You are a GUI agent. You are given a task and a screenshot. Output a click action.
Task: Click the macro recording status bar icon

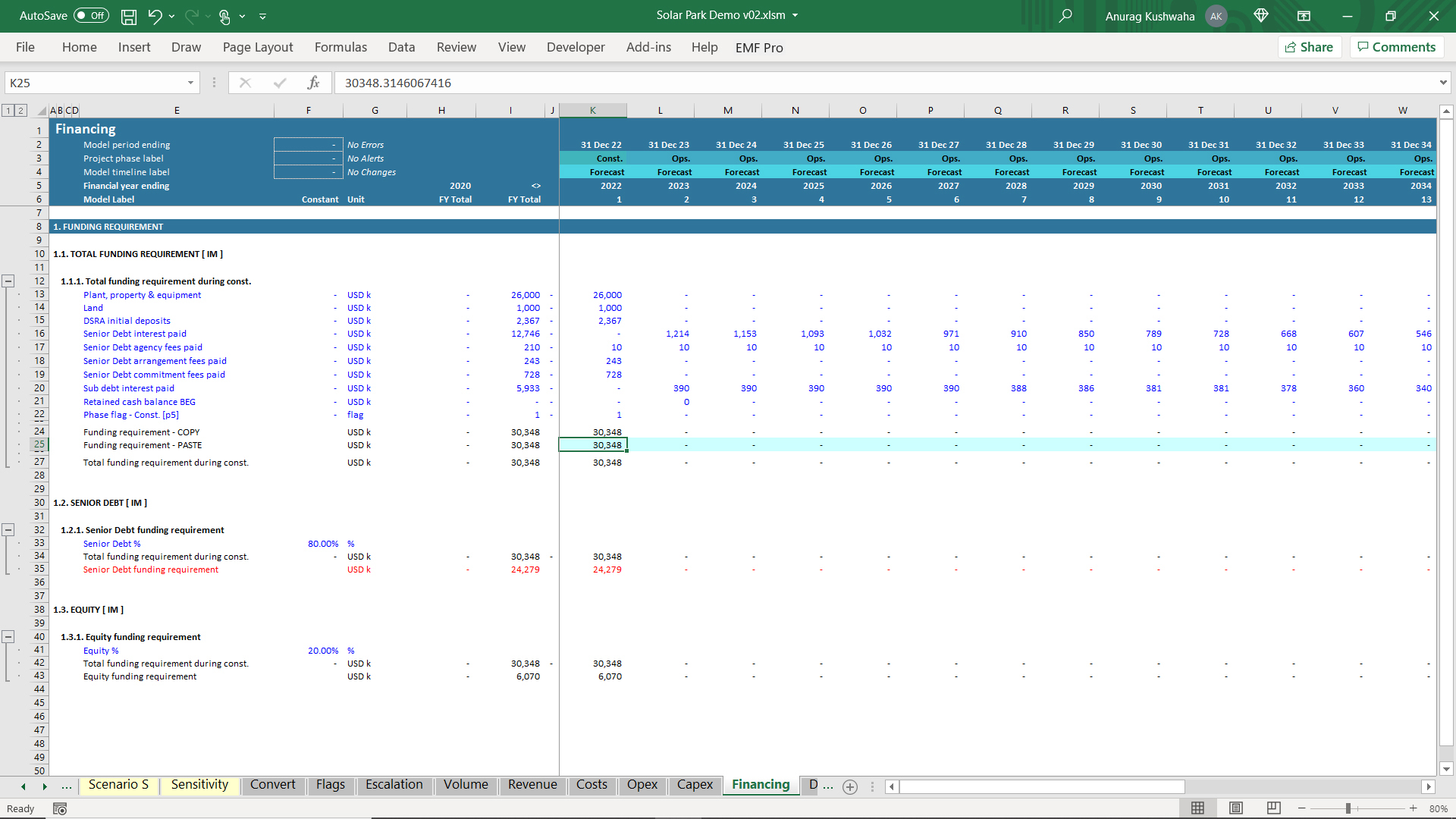coord(60,808)
